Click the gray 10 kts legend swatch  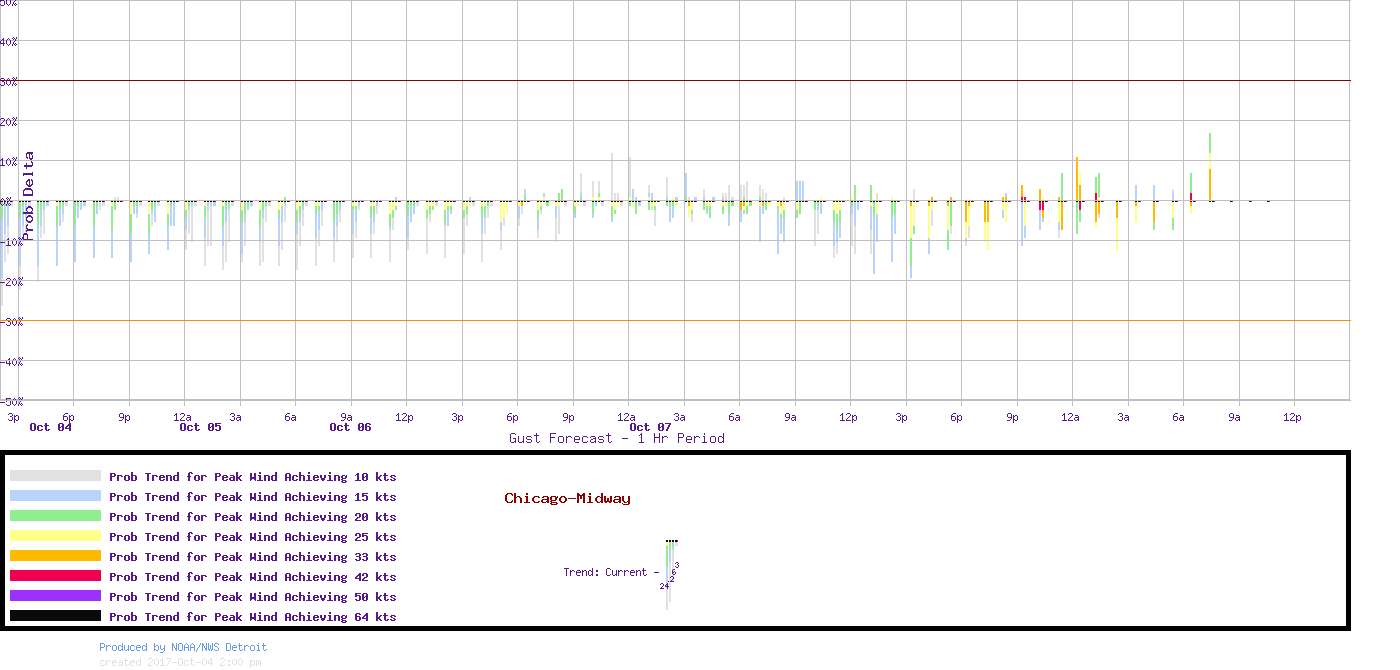55,476
